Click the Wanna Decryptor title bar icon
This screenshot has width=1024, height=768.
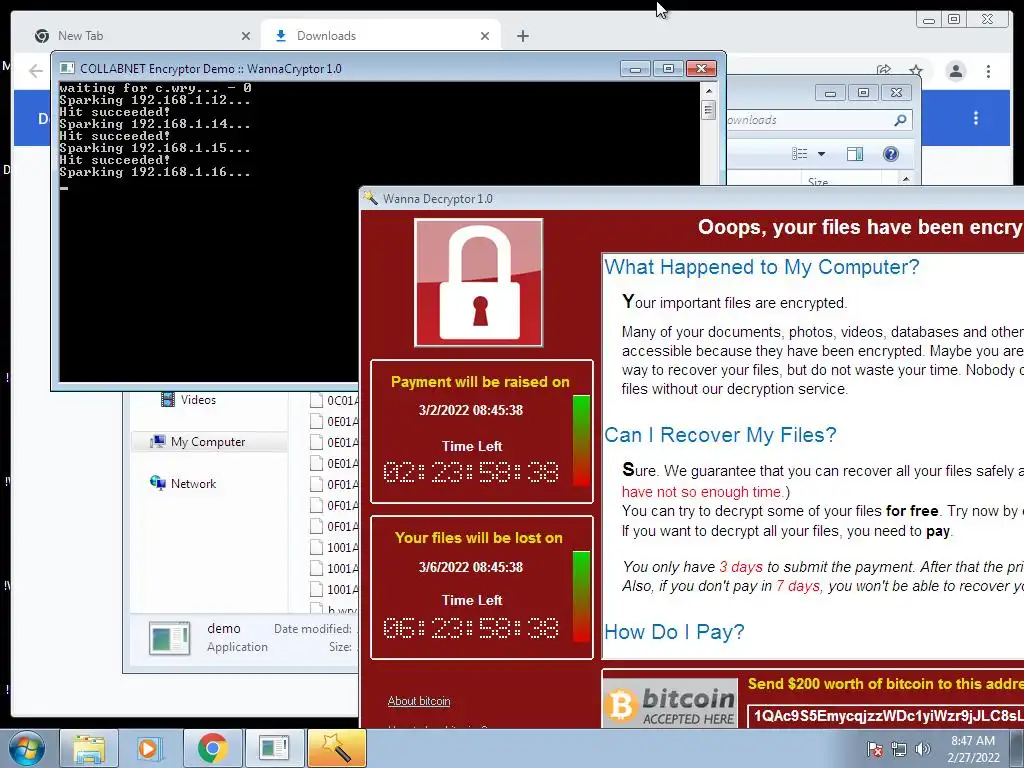click(370, 198)
